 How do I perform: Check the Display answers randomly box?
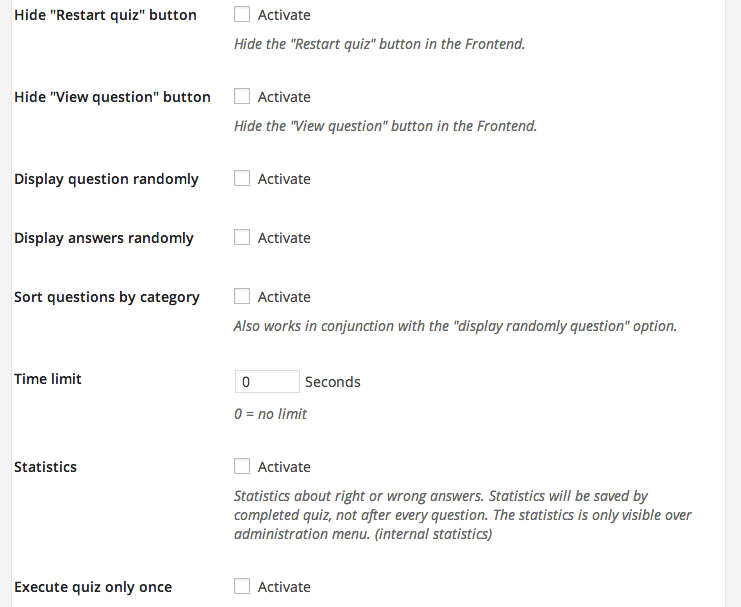[242, 238]
